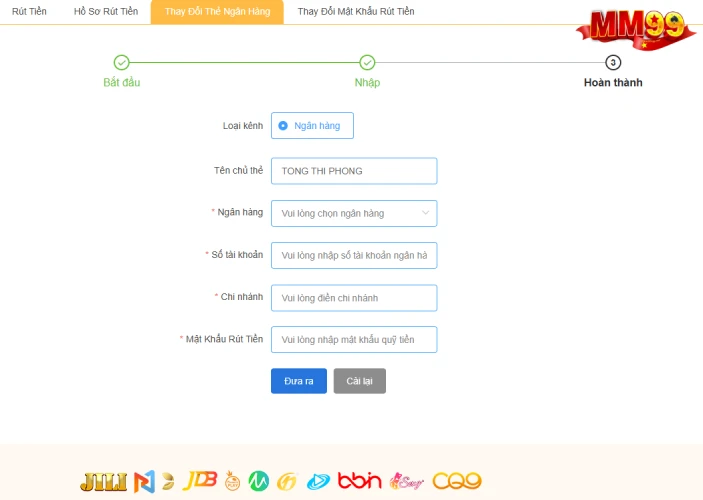Image resolution: width=703 pixels, height=500 pixels.
Task: Click the JILI provider logo
Action: [x=104, y=482]
